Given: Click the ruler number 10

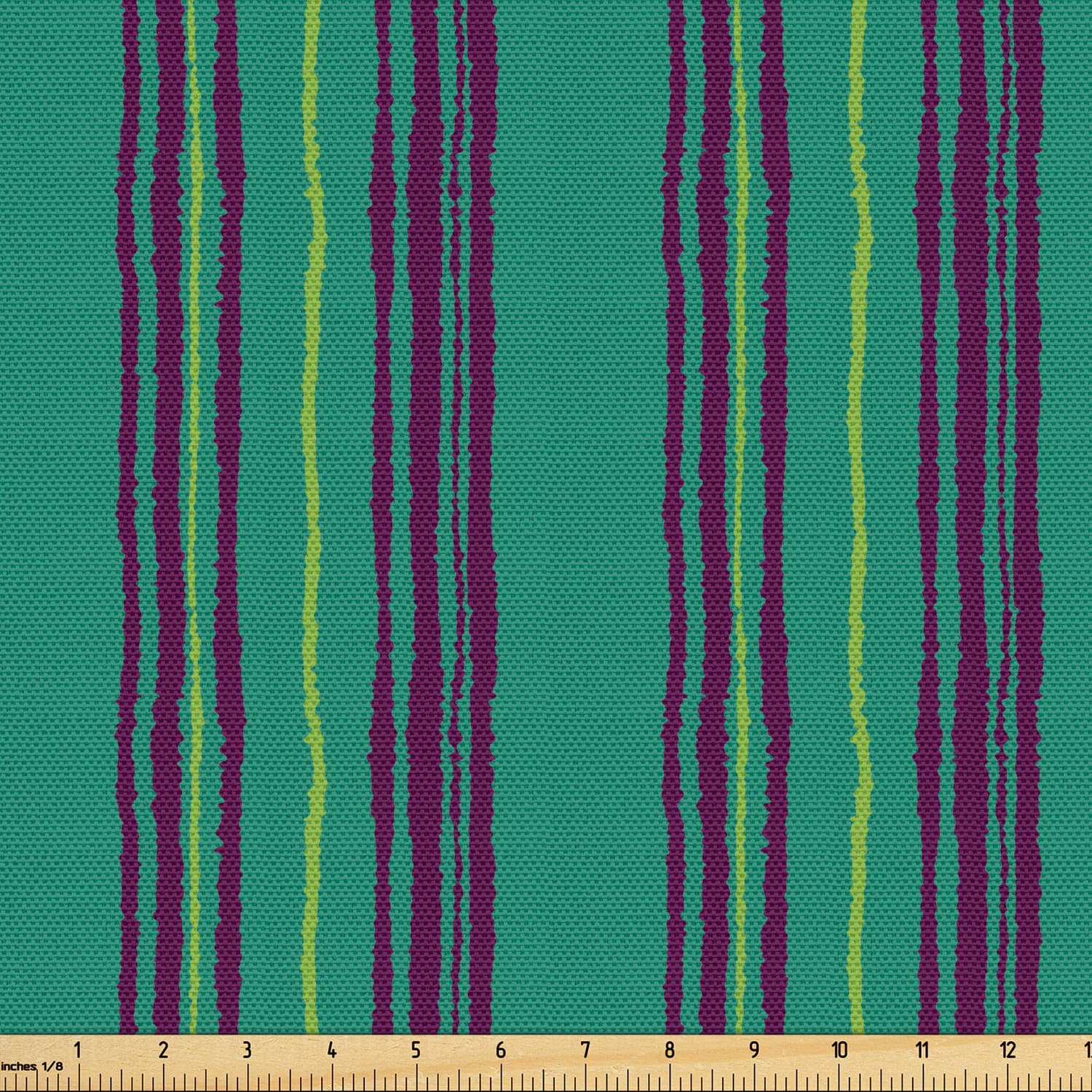Looking at the screenshot, I should [839, 1050].
